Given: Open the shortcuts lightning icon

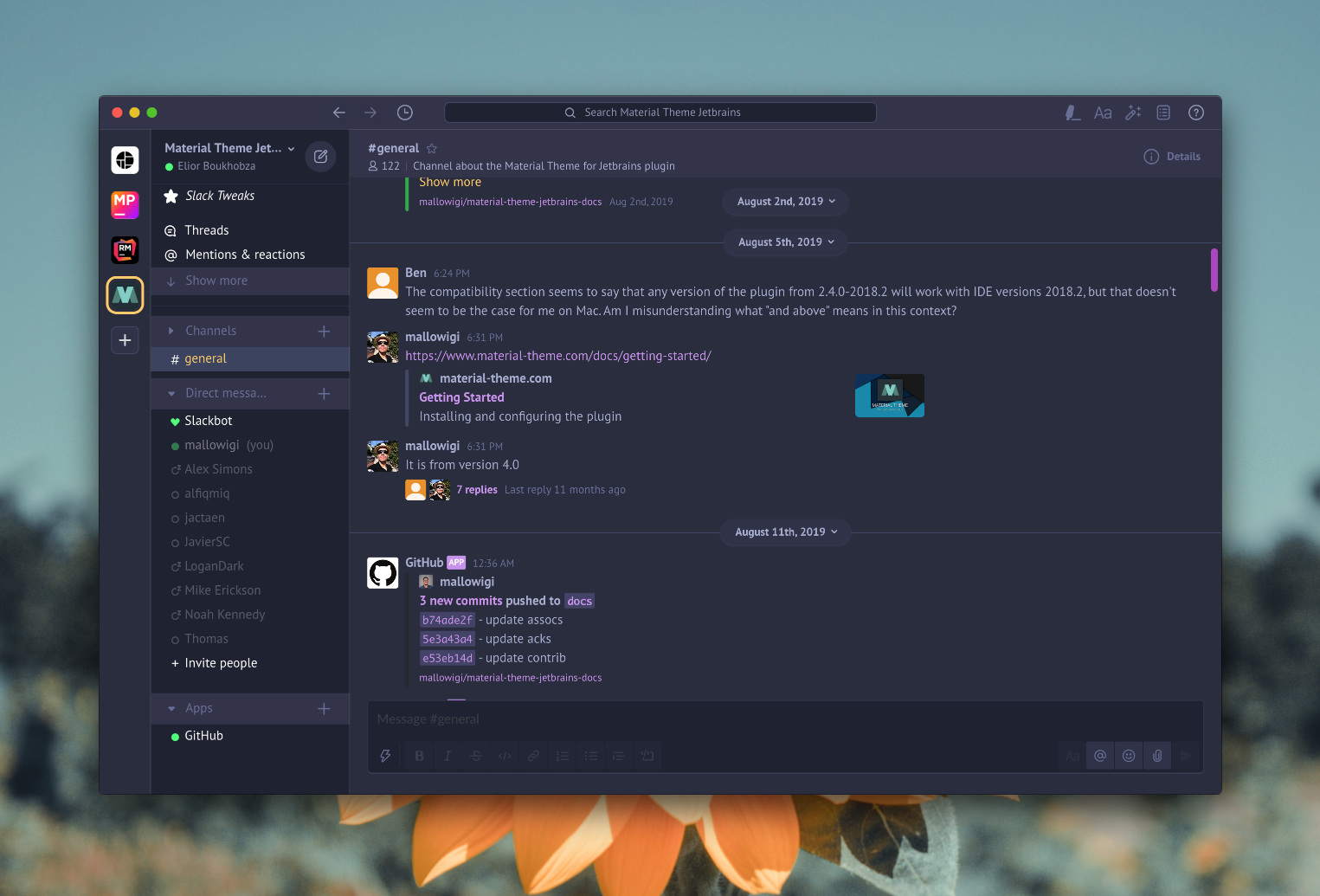Looking at the screenshot, I should point(385,756).
